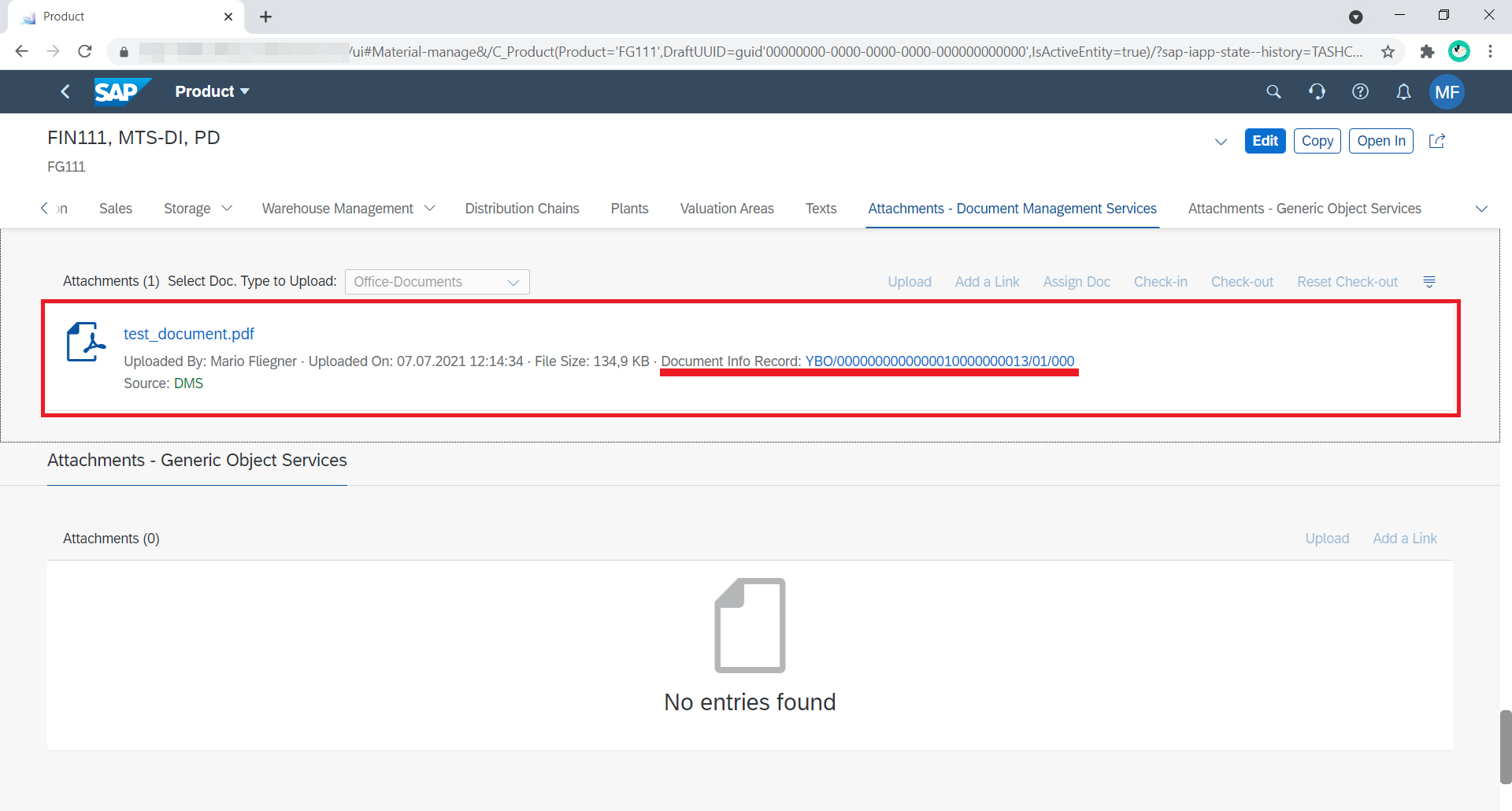Expand the Warehouse Management tab arrow

(x=430, y=209)
